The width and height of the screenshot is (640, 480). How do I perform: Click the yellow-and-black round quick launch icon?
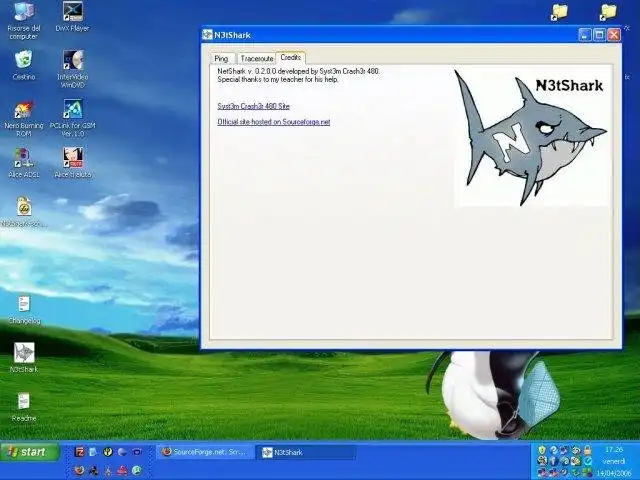click(x=108, y=452)
